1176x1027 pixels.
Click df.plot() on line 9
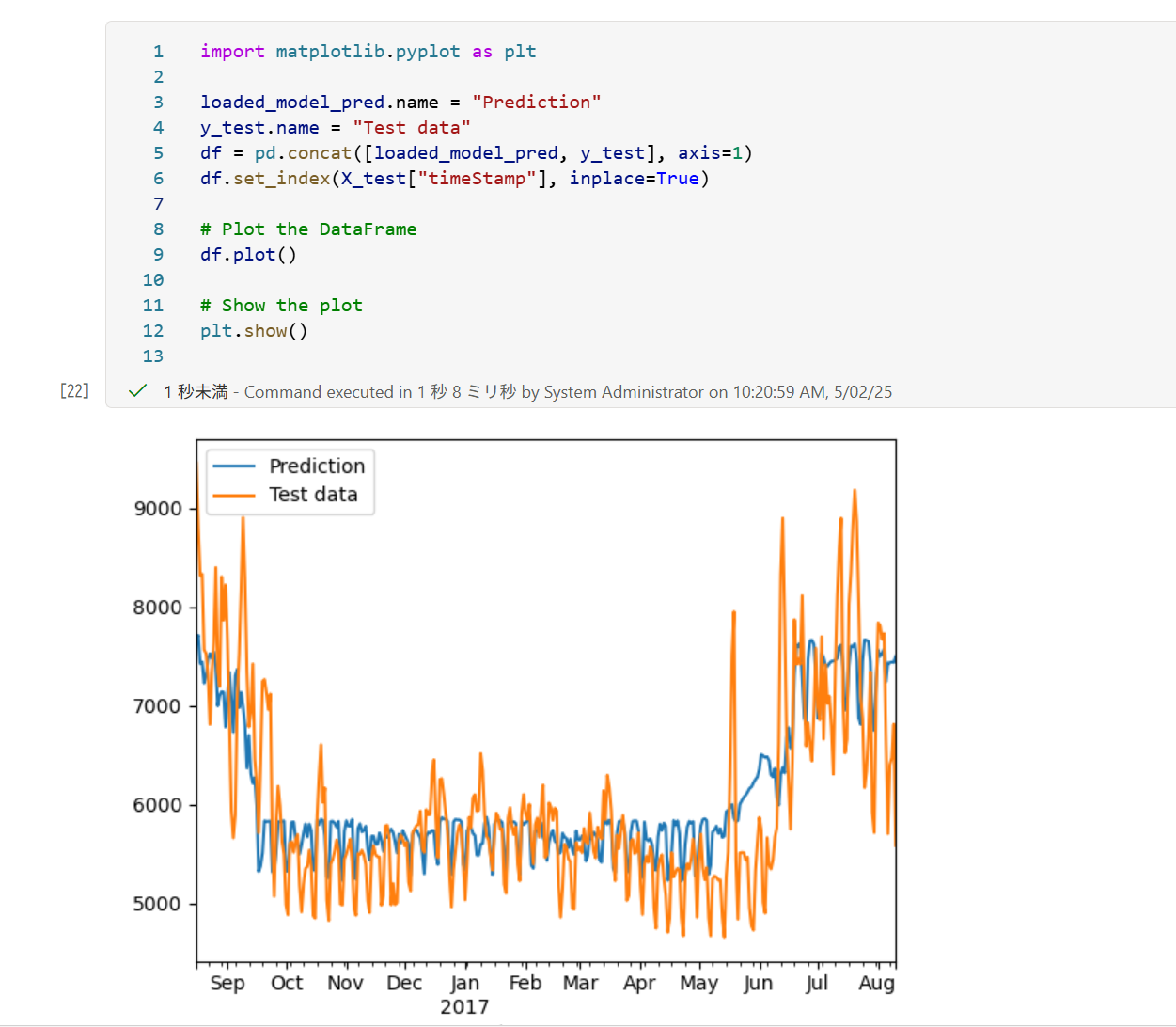[248, 255]
